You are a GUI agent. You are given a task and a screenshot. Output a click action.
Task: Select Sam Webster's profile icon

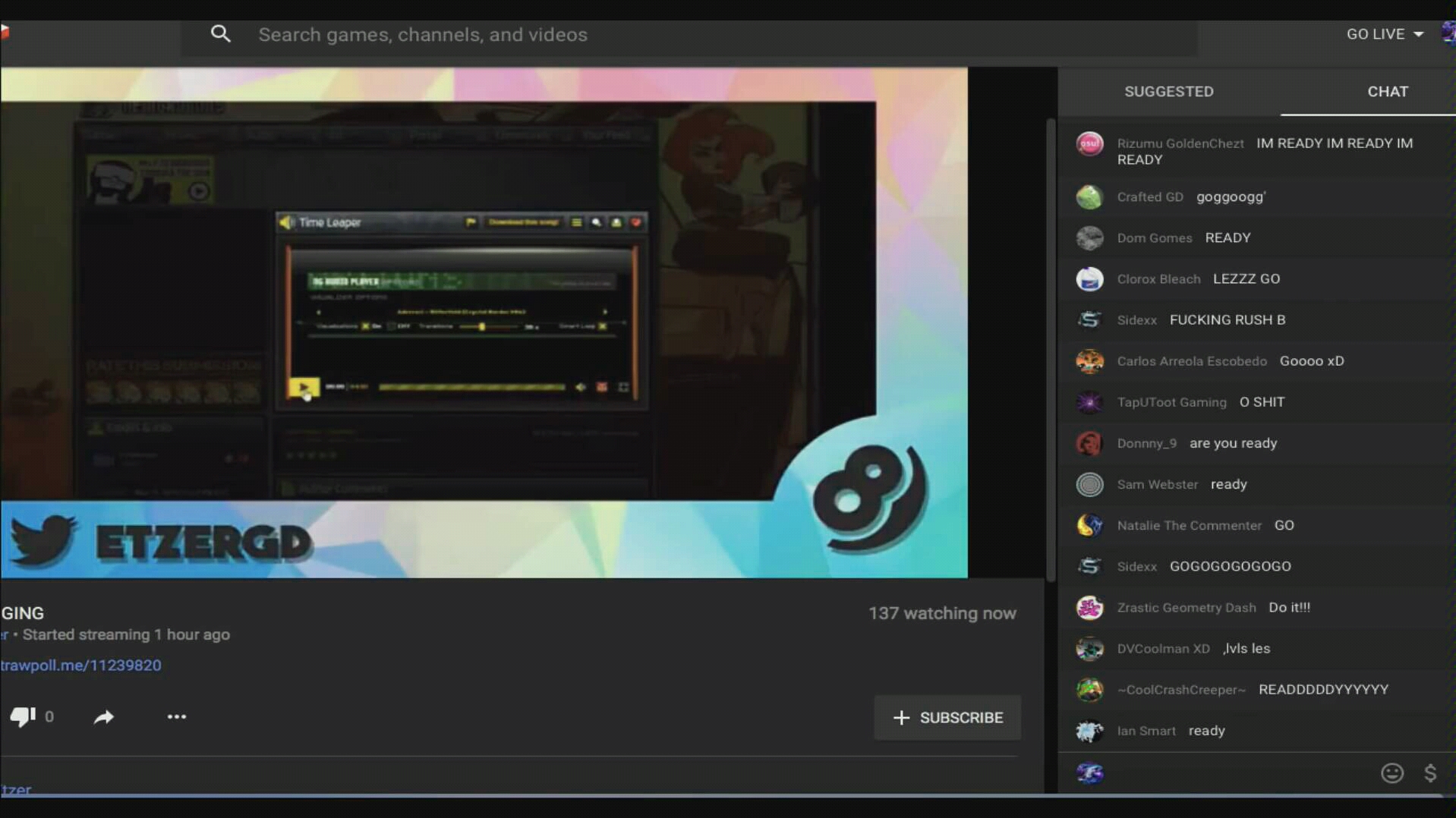click(1089, 484)
